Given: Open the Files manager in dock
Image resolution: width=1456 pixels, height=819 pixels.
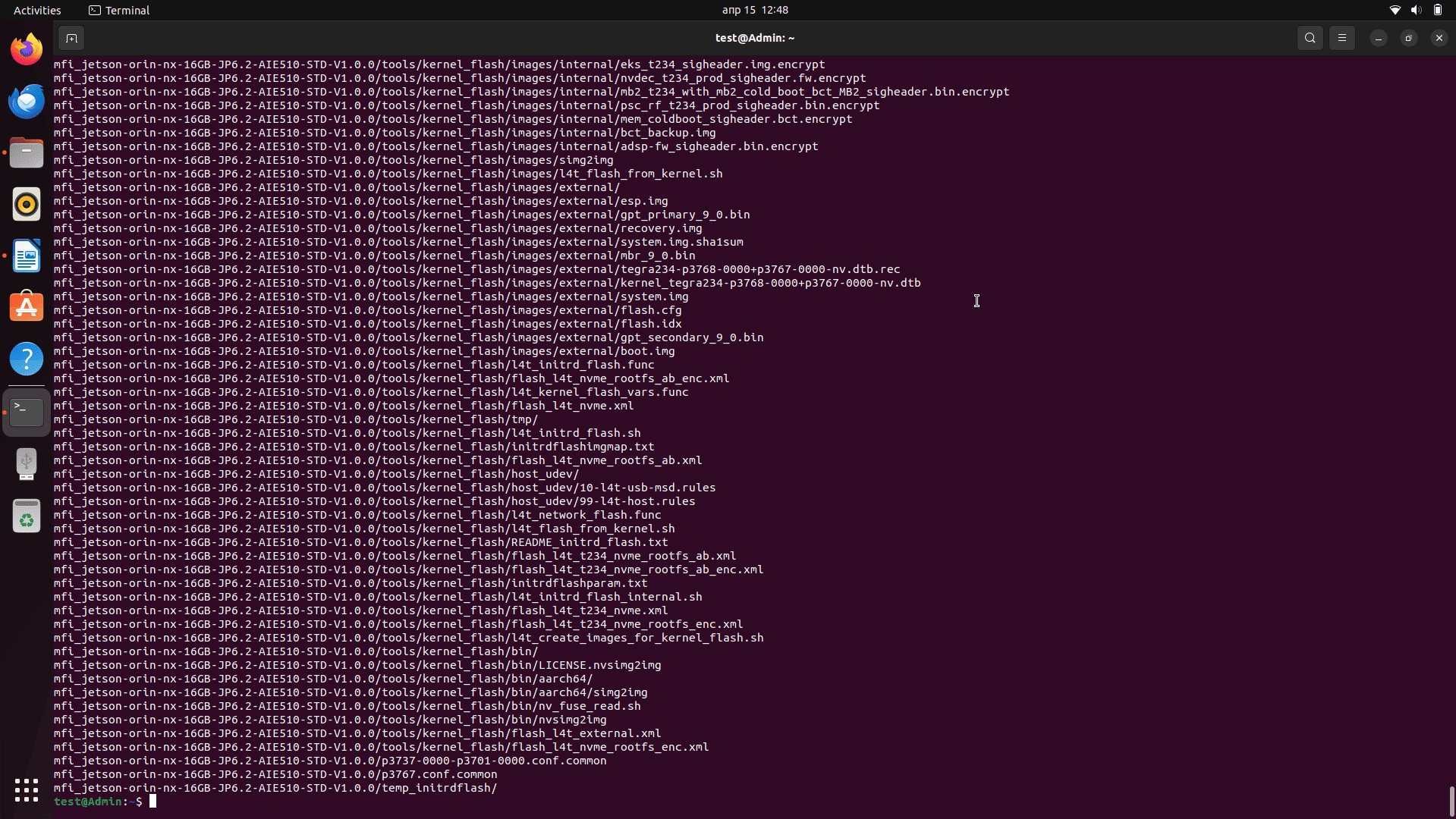Looking at the screenshot, I should click(x=27, y=153).
